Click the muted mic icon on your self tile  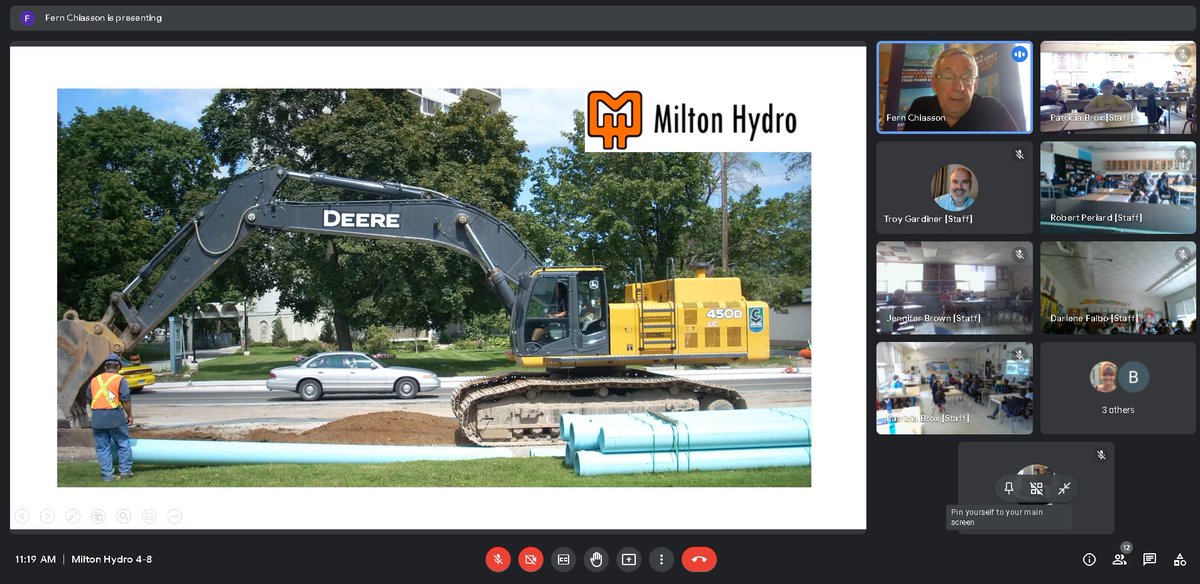pos(1101,455)
